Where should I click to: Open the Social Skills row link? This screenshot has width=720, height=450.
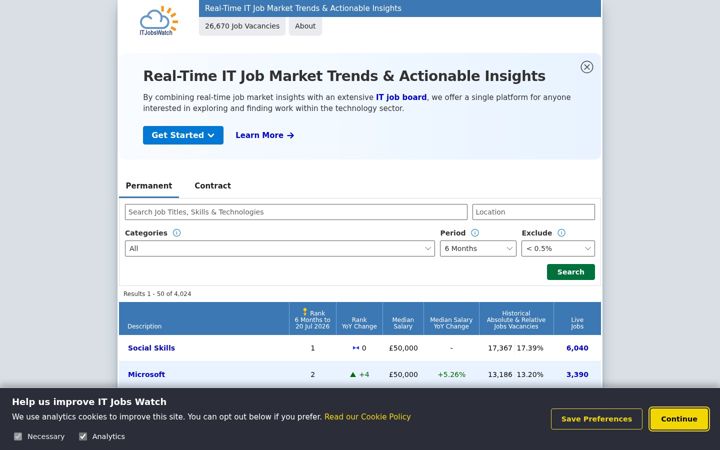(x=151, y=348)
